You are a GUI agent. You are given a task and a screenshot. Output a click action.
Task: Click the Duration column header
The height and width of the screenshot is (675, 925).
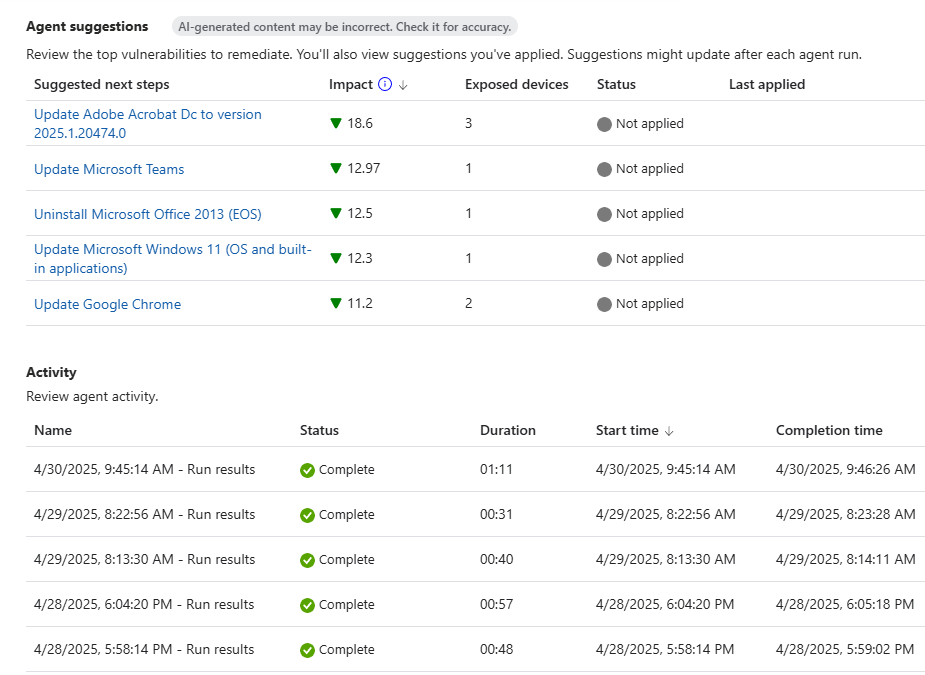[x=508, y=430]
